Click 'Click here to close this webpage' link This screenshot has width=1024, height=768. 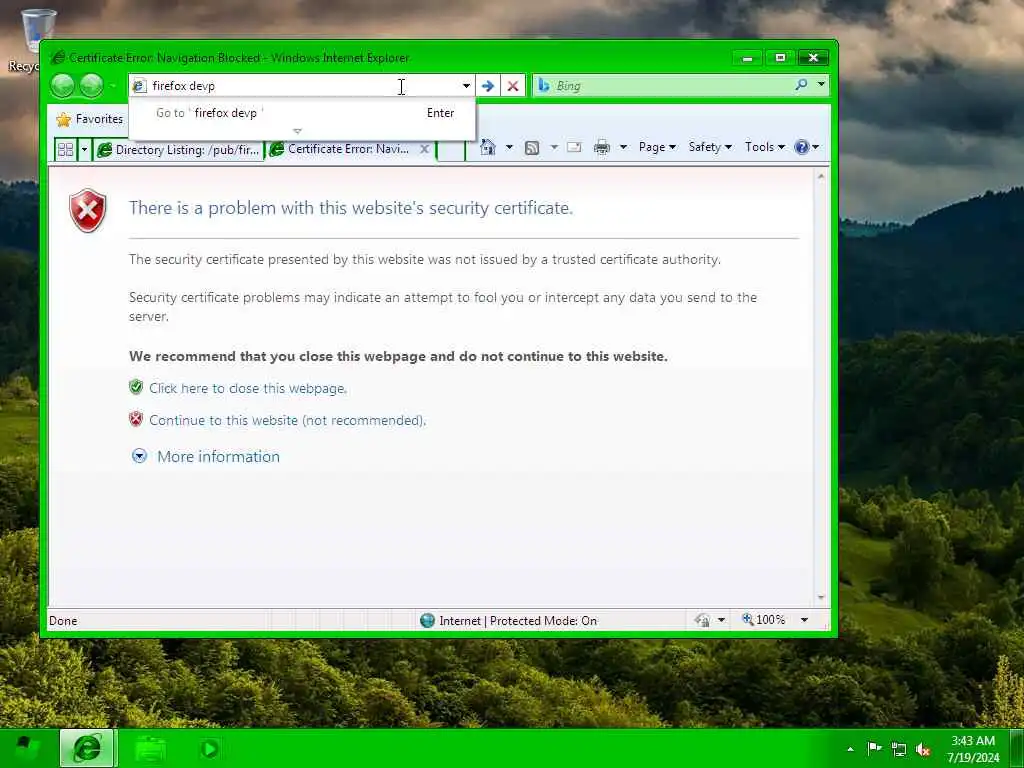pyautogui.click(x=248, y=389)
